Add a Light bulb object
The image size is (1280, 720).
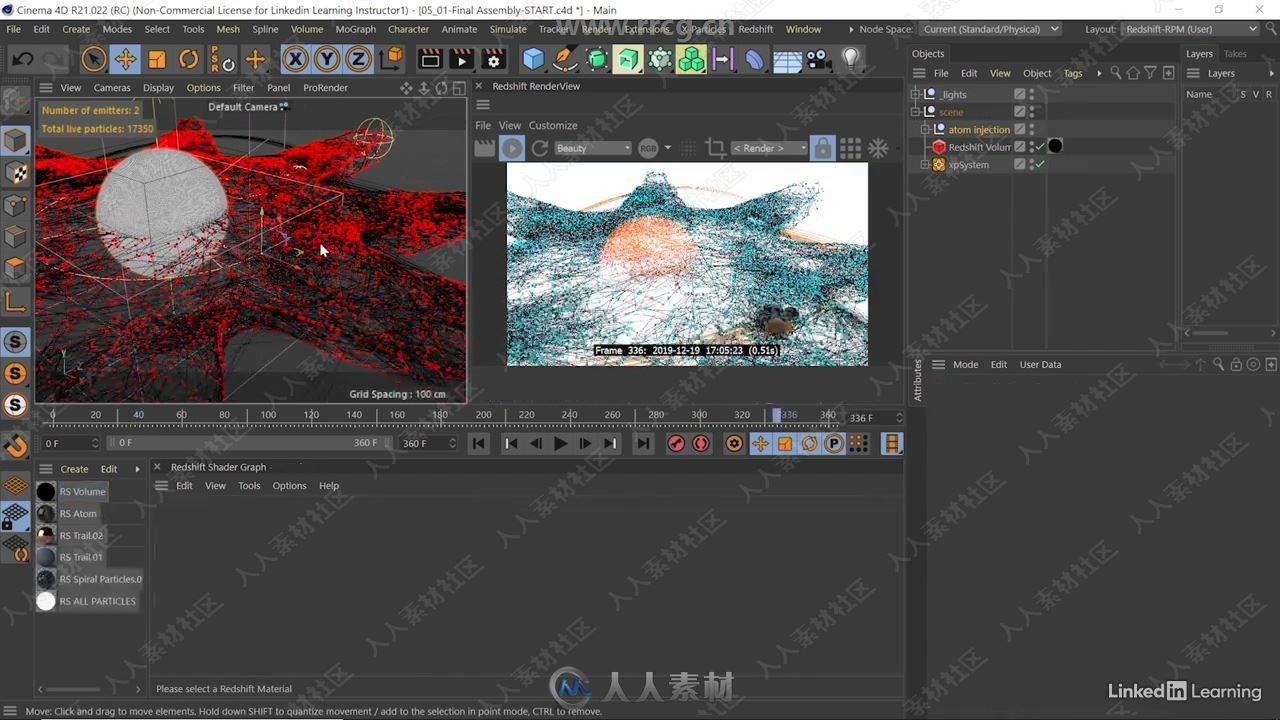[x=851, y=60]
